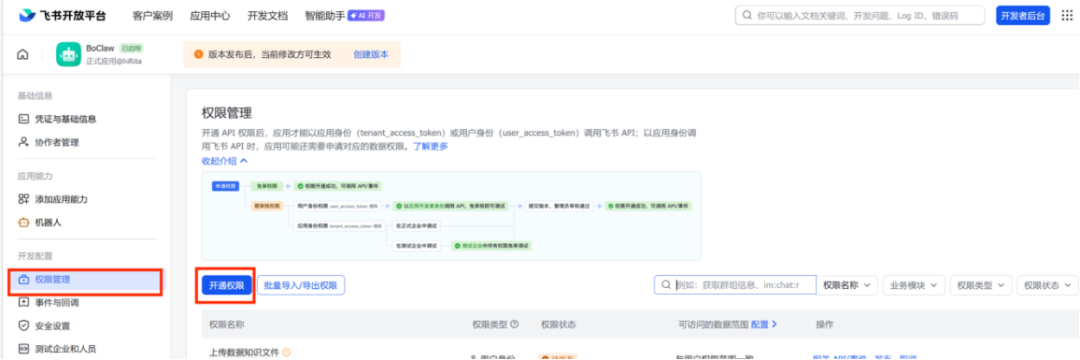Click the 操作 column header
The width and height of the screenshot is (1080, 360).
coord(824,324)
